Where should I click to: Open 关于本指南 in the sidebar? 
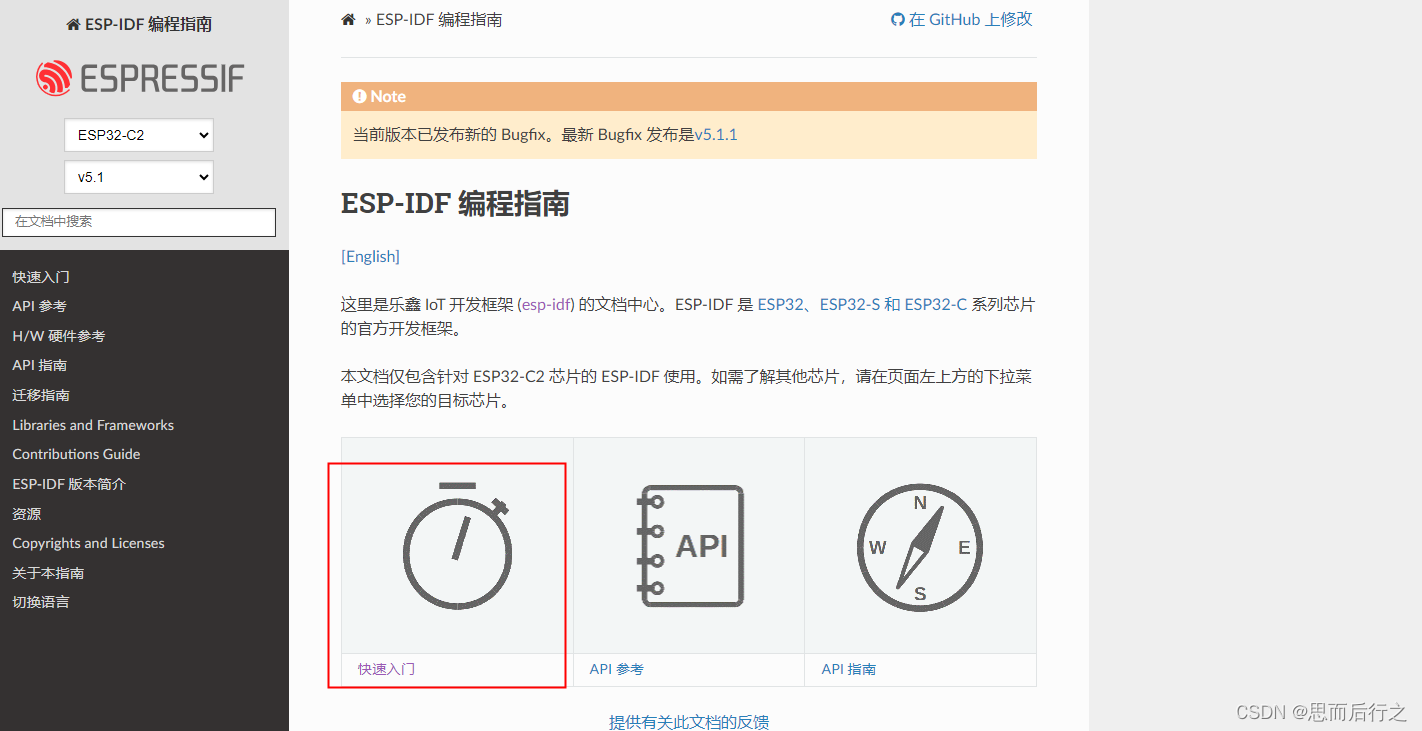tap(48, 573)
